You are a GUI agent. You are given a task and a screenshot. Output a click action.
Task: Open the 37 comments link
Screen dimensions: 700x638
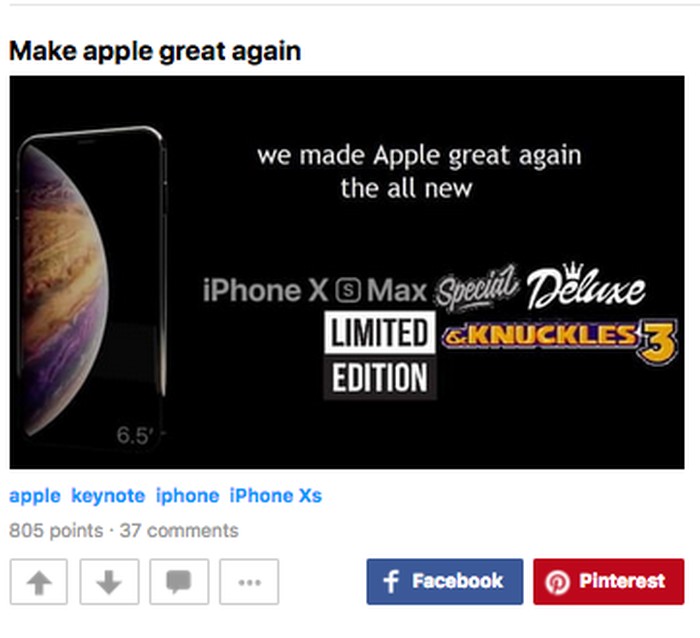[x=179, y=530]
